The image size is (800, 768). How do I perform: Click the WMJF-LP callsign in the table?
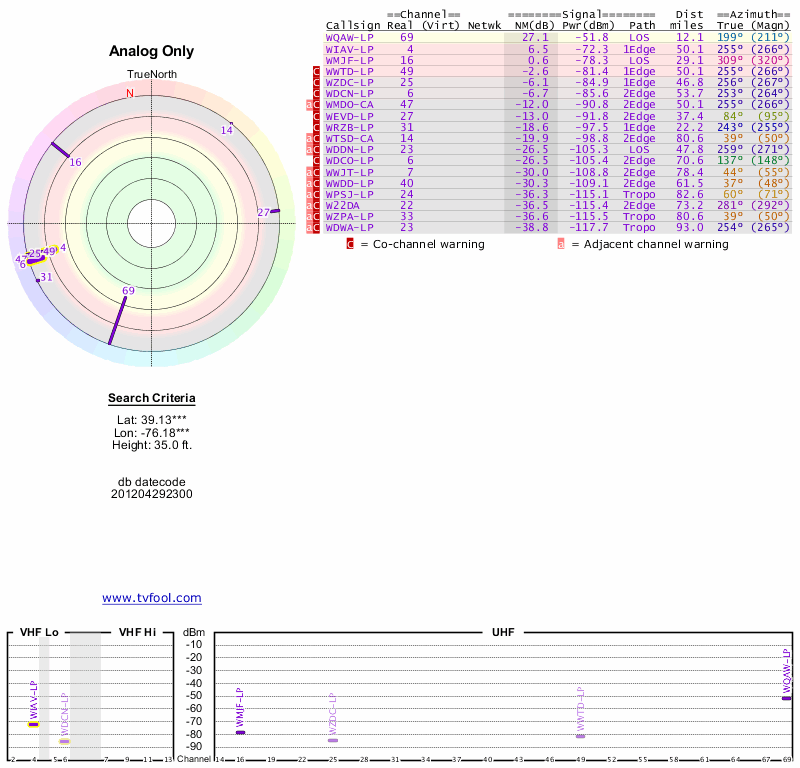tap(349, 60)
